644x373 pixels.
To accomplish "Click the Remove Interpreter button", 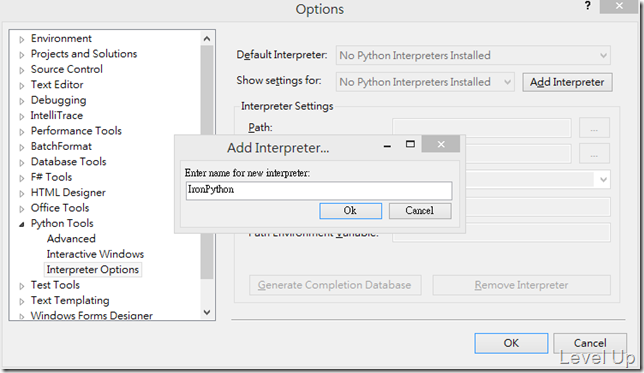I will pos(521,285).
